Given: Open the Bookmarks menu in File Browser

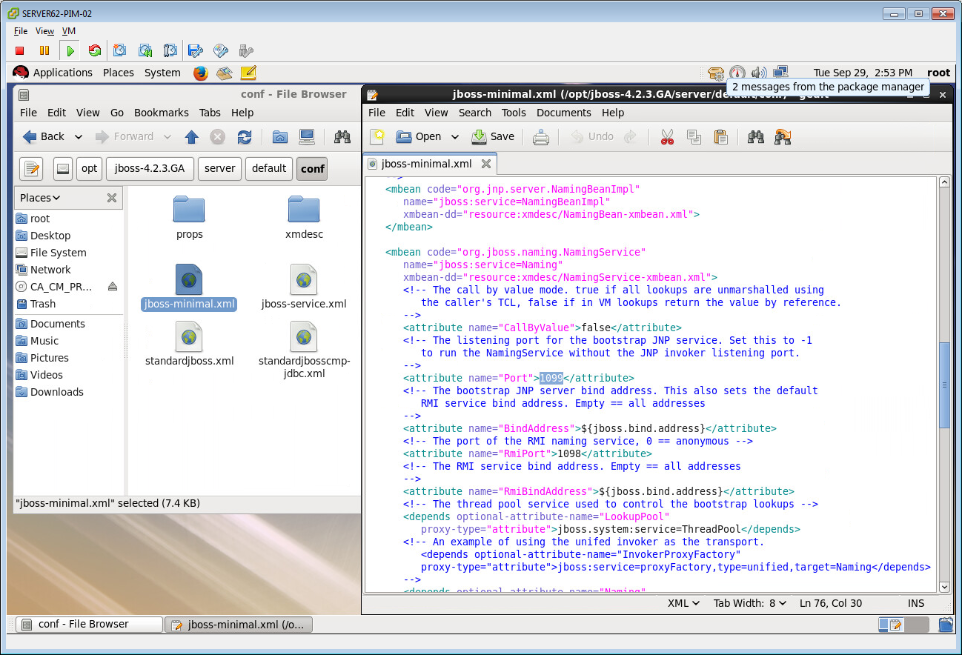Looking at the screenshot, I should [x=161, y=113].
